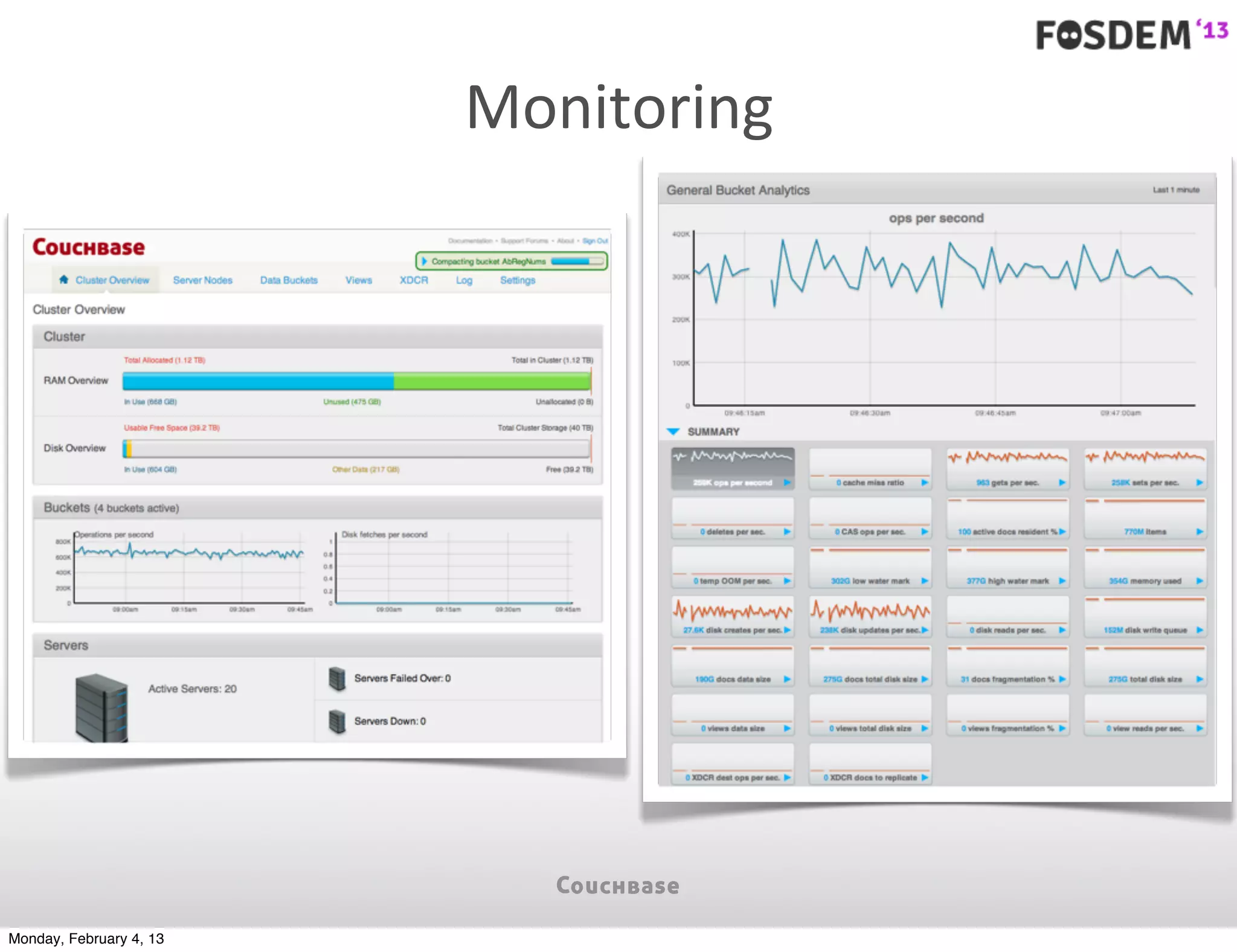
Task: Collapse the SUMMARY section triangle
Action: (673, 431)
